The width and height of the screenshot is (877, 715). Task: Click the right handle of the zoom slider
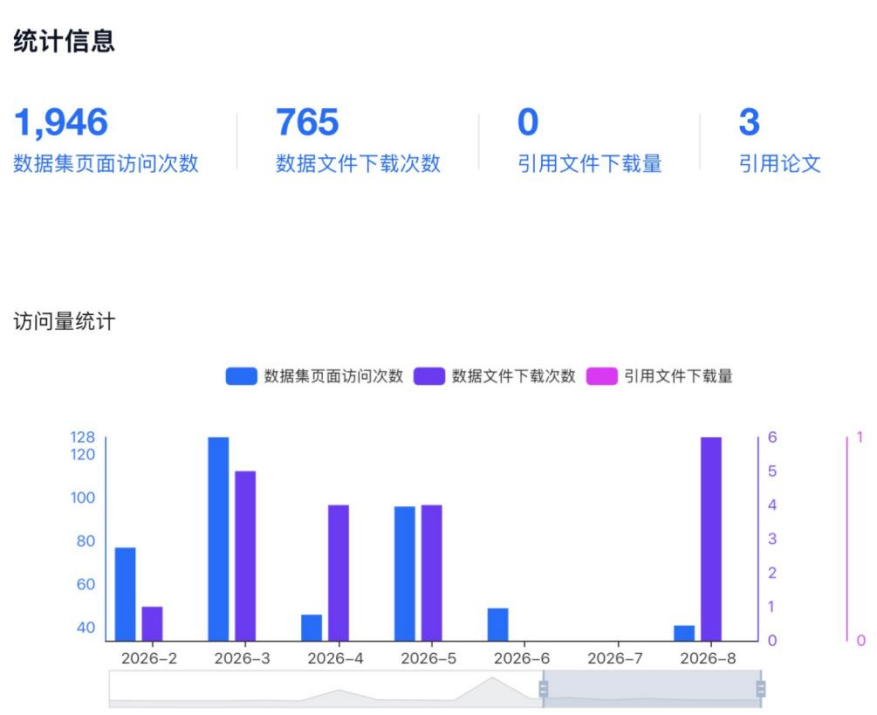tap(761, 689)
